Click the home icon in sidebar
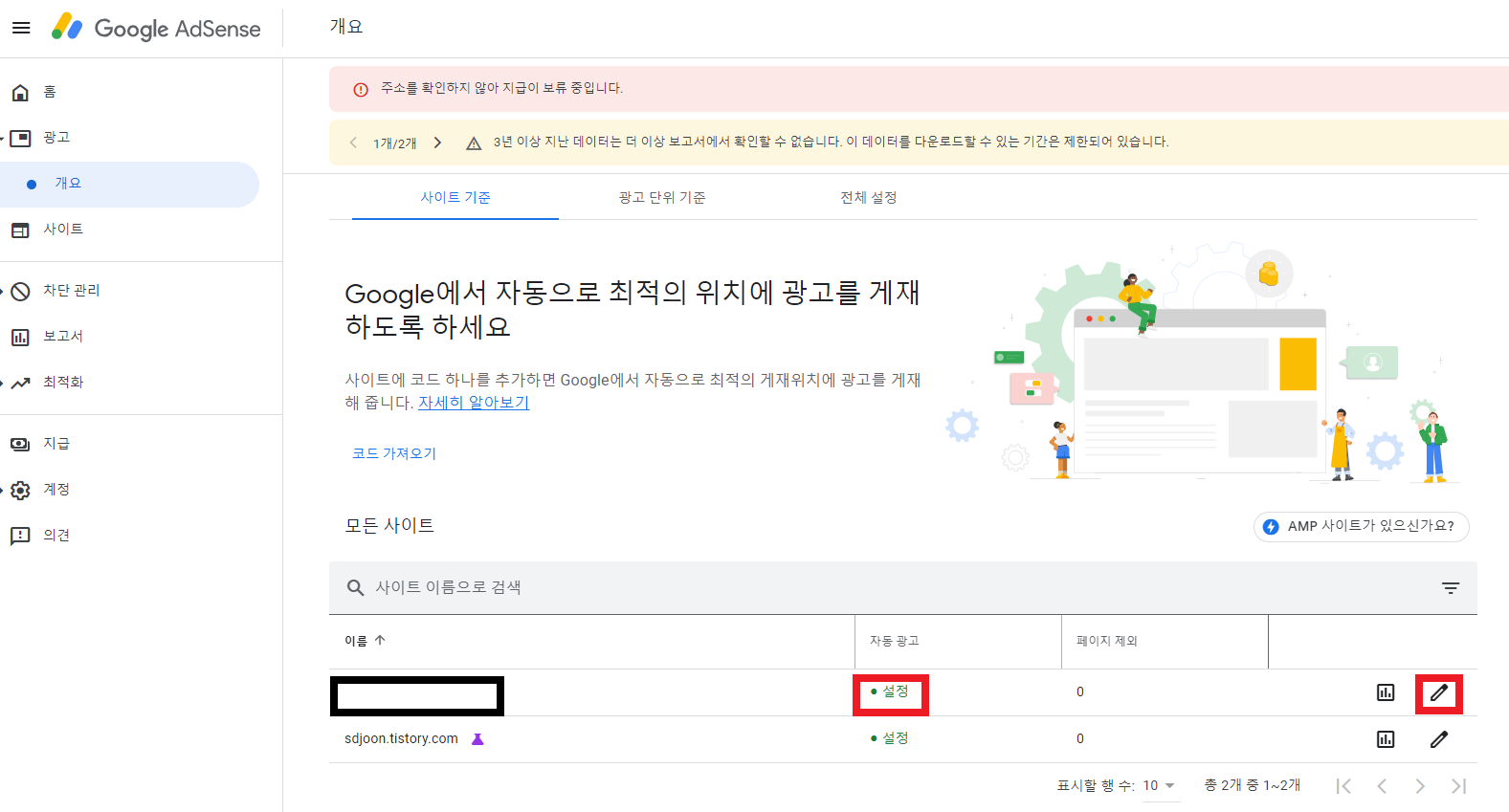This screenshot has width=1509, height=812. [20, 92]
